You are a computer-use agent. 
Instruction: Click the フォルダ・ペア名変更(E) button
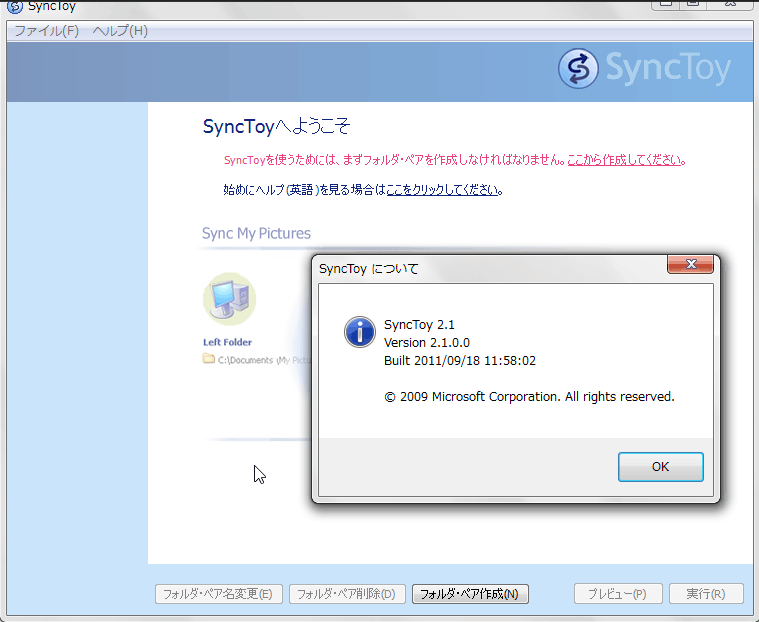click(x=218, y=594)
